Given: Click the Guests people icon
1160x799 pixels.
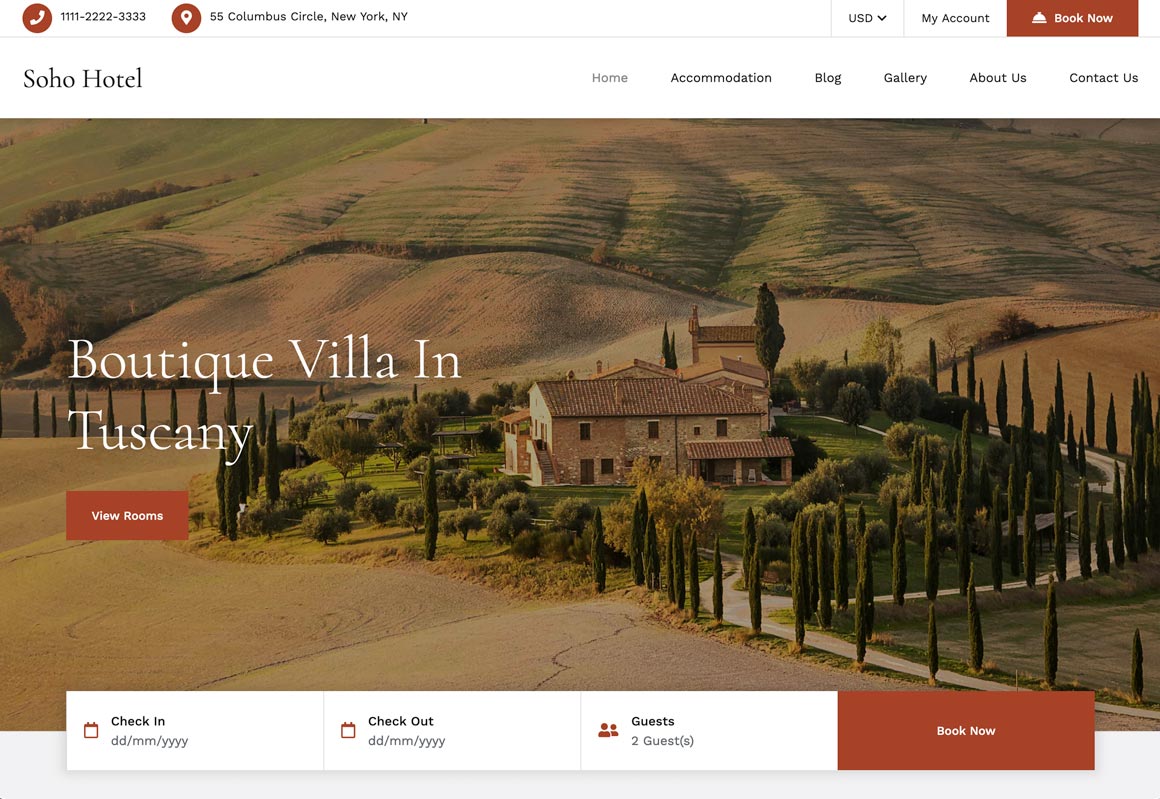Looking at the screenshot, I should click(608, 730).
